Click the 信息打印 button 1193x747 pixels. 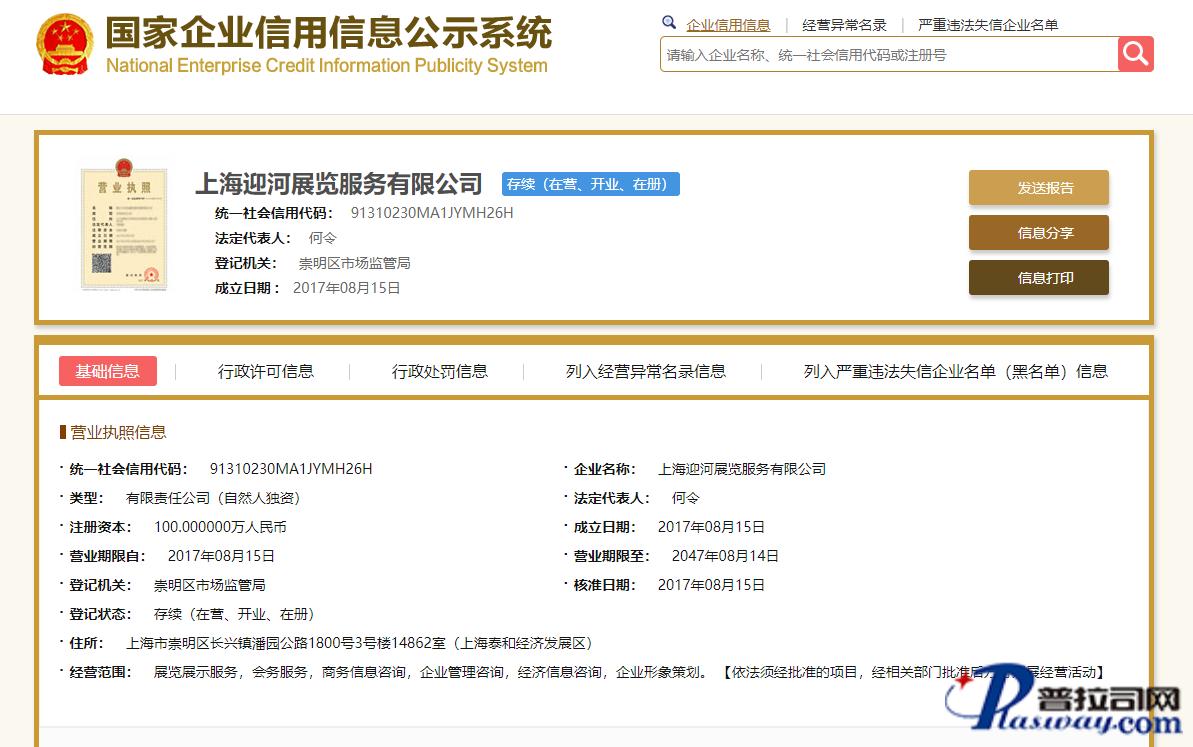pyautogui.click(x=1038, y=278)
